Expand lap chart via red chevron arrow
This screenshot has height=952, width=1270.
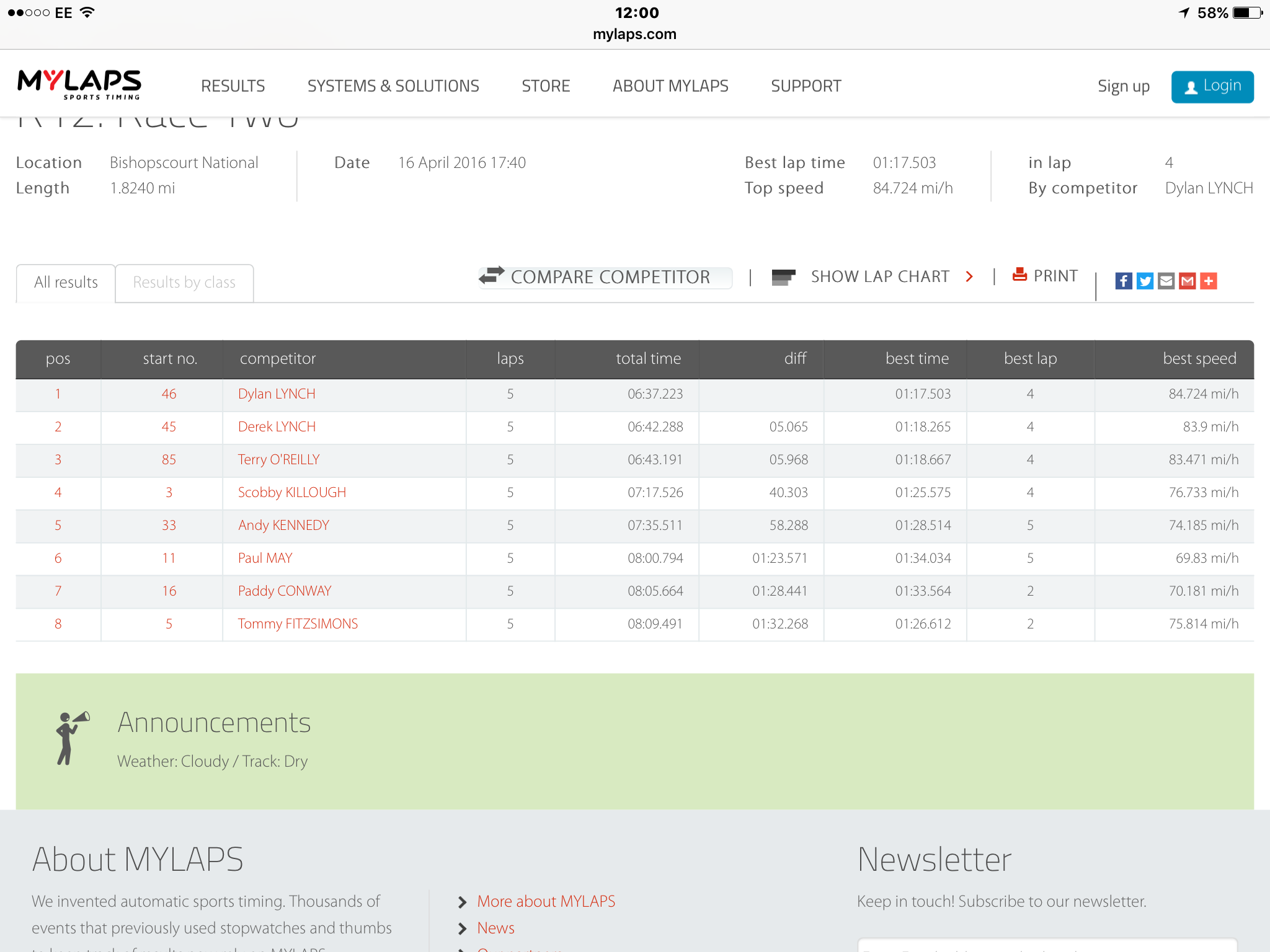(x=969, y=276)
